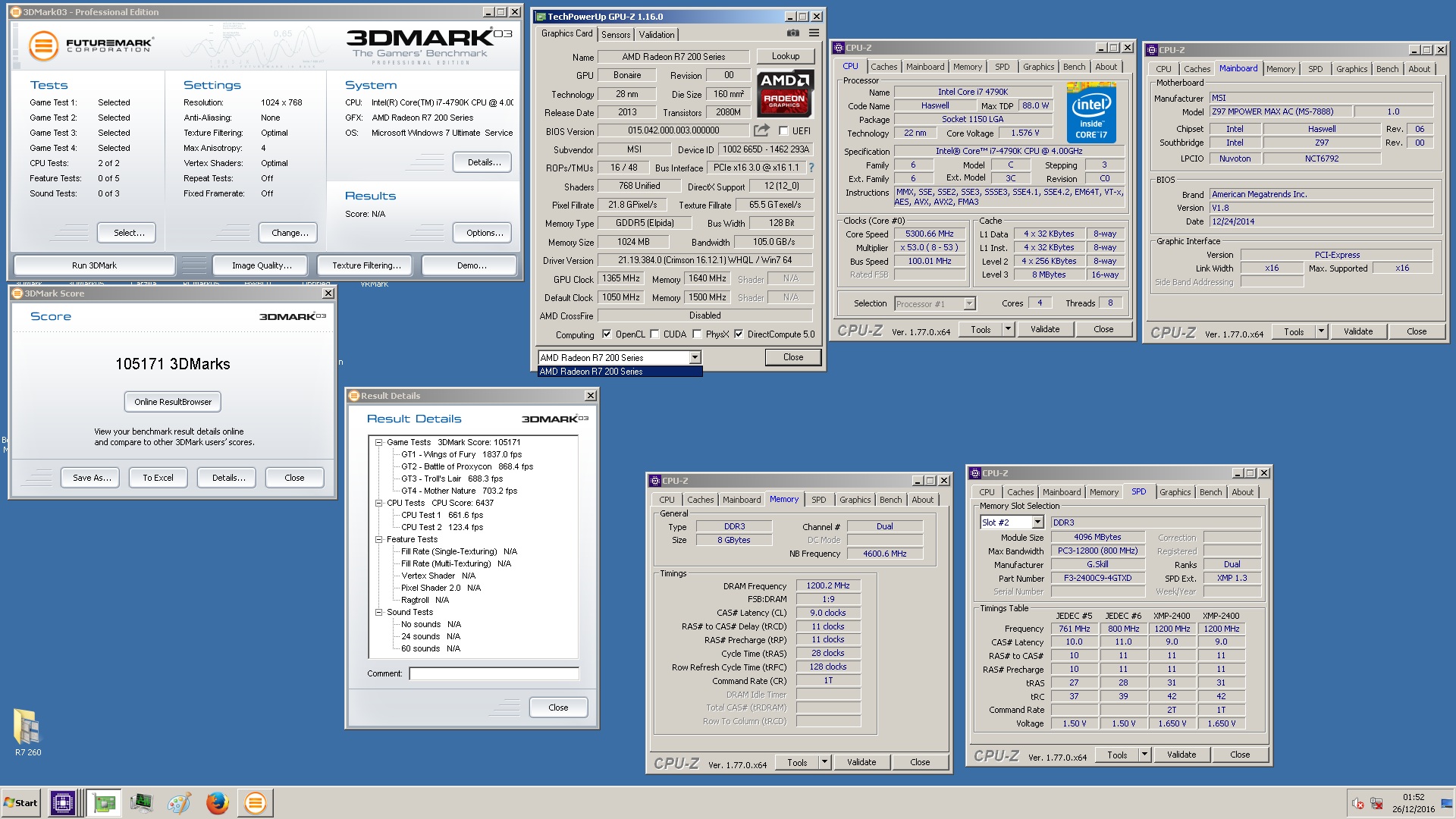Viewport: 1456px width, 819px height.
Task: Switch to the Validation tab in GPU-Z
Action: (x=657, y=35)
